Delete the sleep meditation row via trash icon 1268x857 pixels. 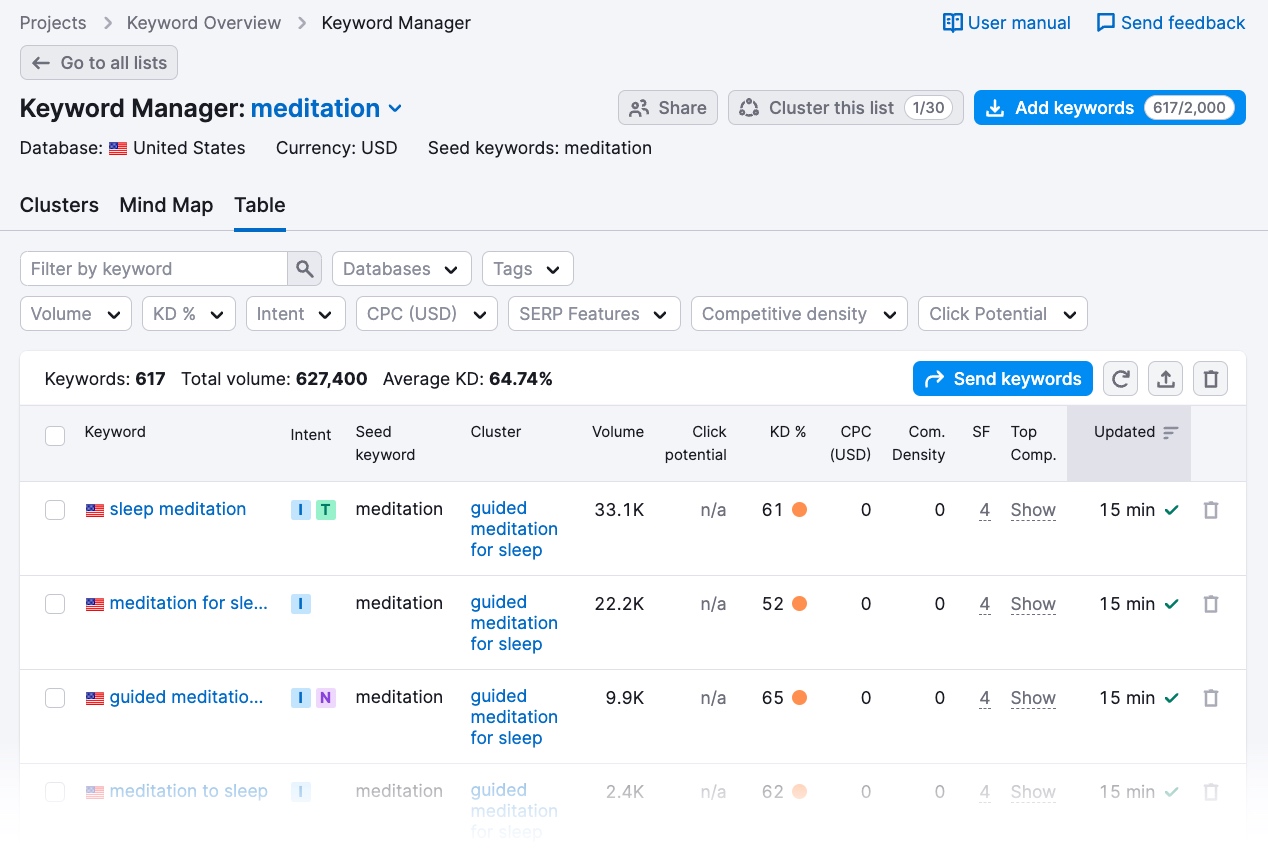click(x=1210, y=510)
